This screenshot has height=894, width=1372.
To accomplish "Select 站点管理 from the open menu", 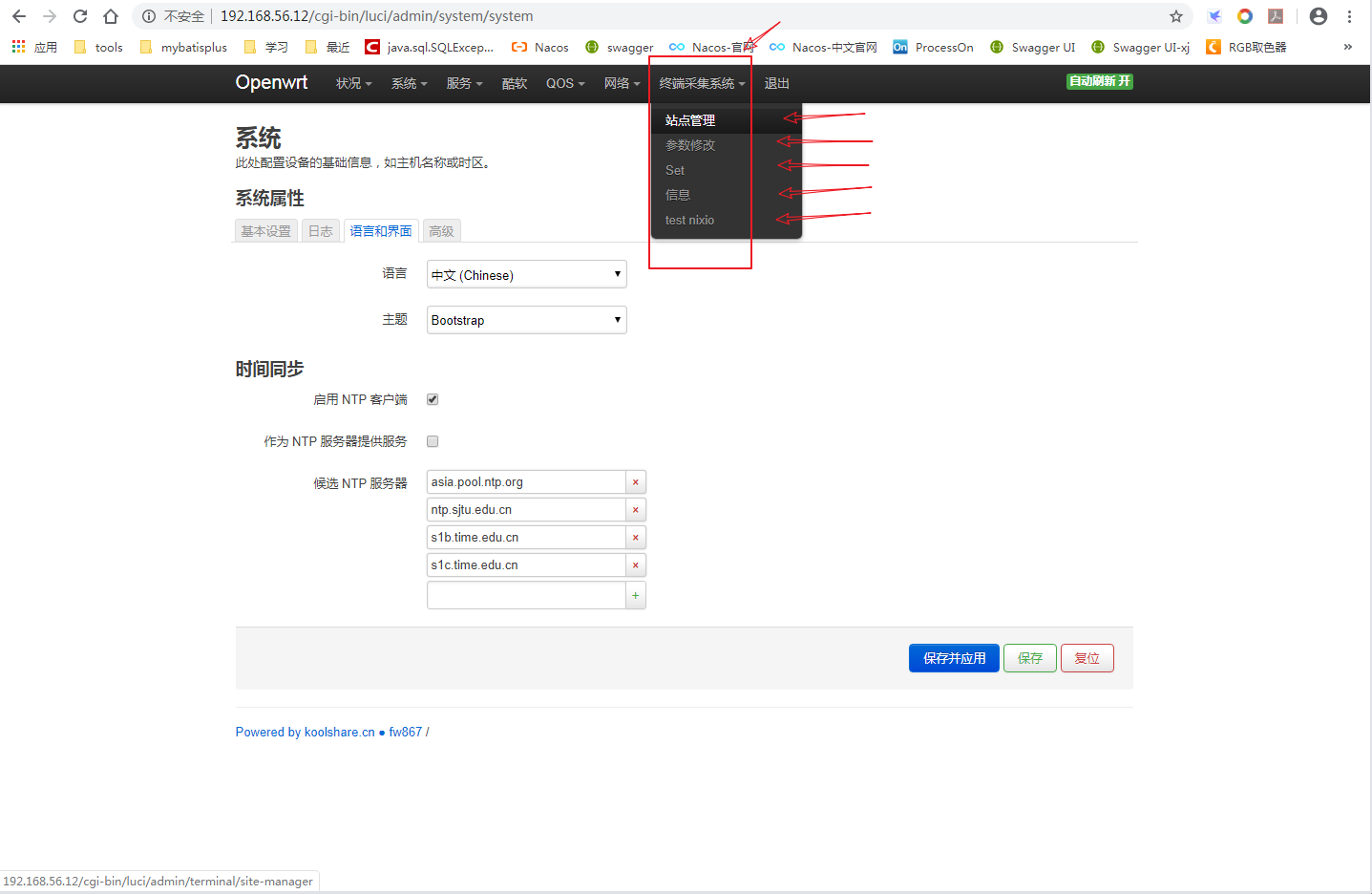I will point(691,119).
